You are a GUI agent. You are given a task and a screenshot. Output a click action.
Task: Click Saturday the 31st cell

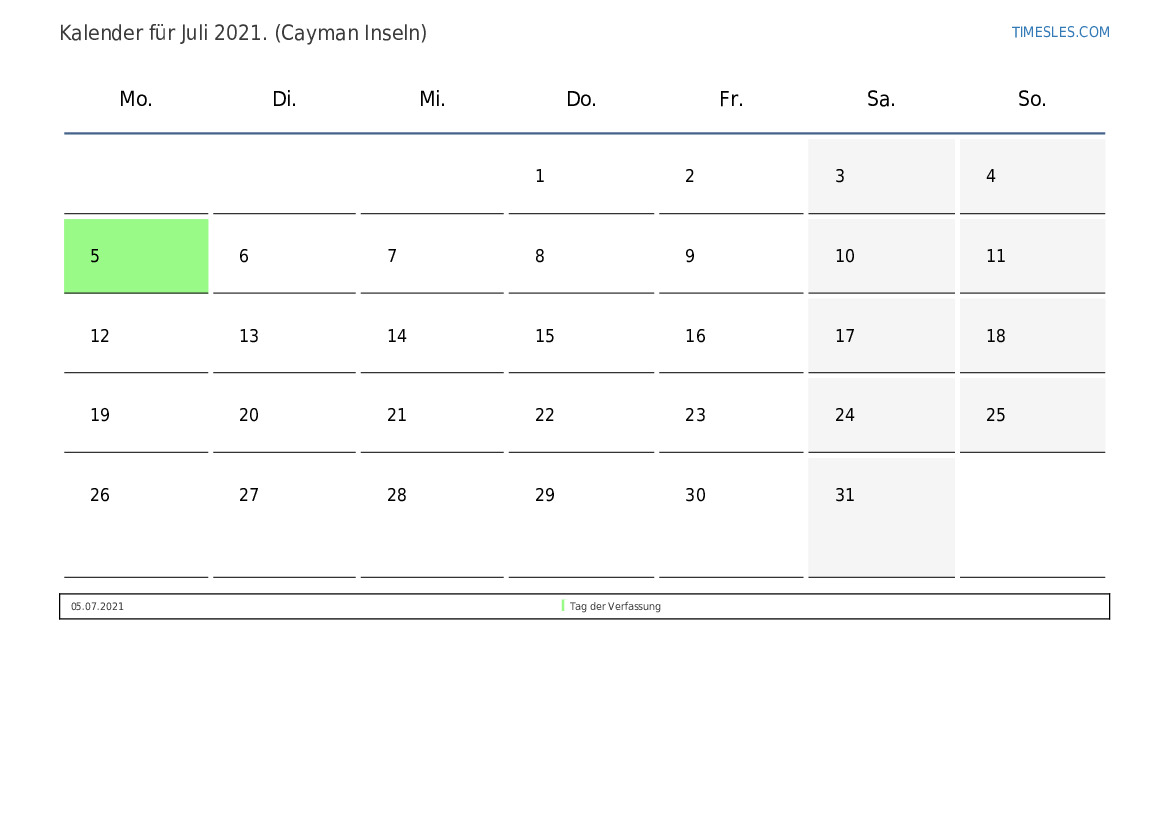pyautogui.click(x=881, y=518)
